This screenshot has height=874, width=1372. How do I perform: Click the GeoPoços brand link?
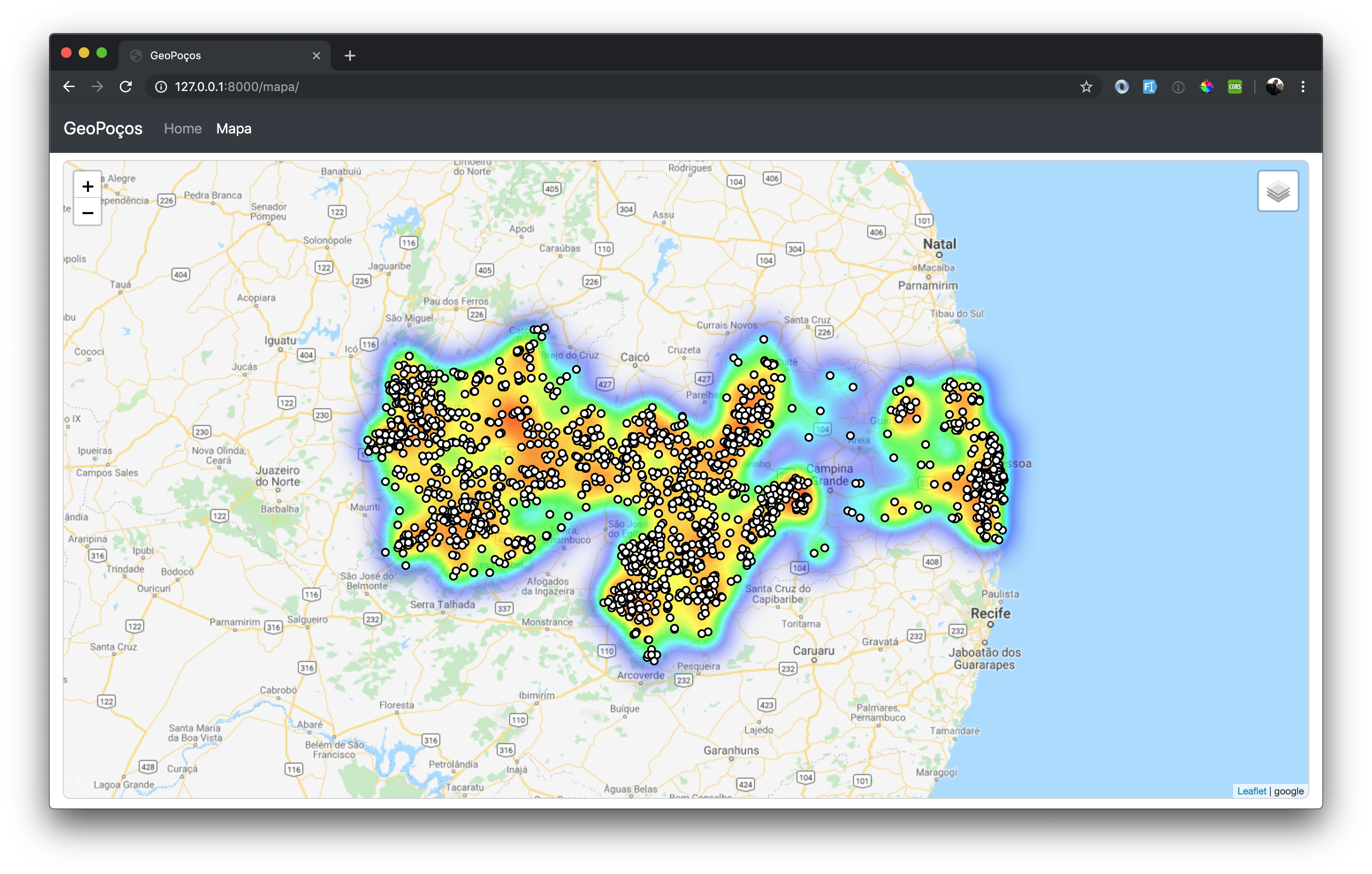pos(103,129)
